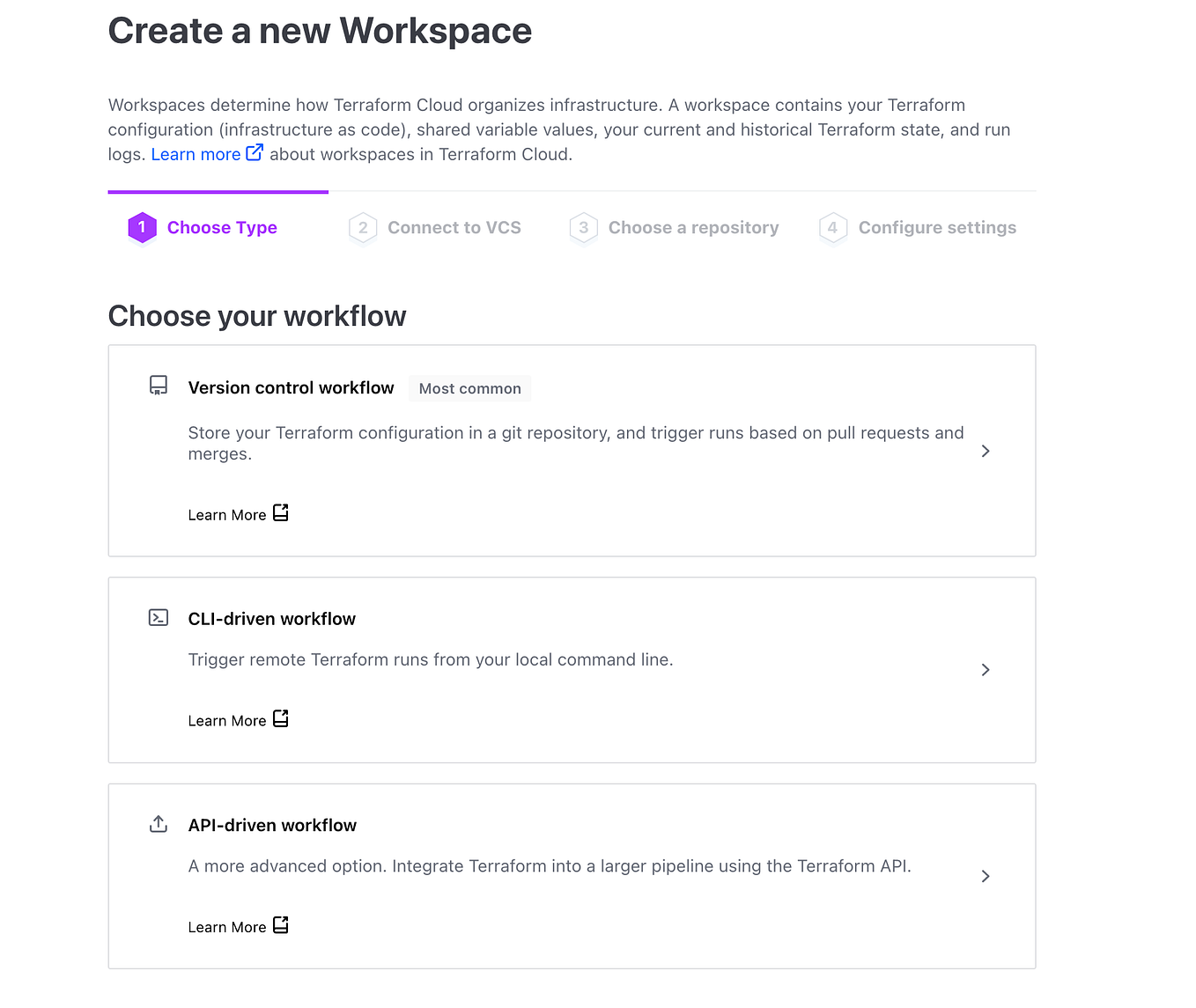Click the step 4 numbered badge icon
Image resolution: width=1196 pixels, height=1008 pixels.
coord(832,227)
